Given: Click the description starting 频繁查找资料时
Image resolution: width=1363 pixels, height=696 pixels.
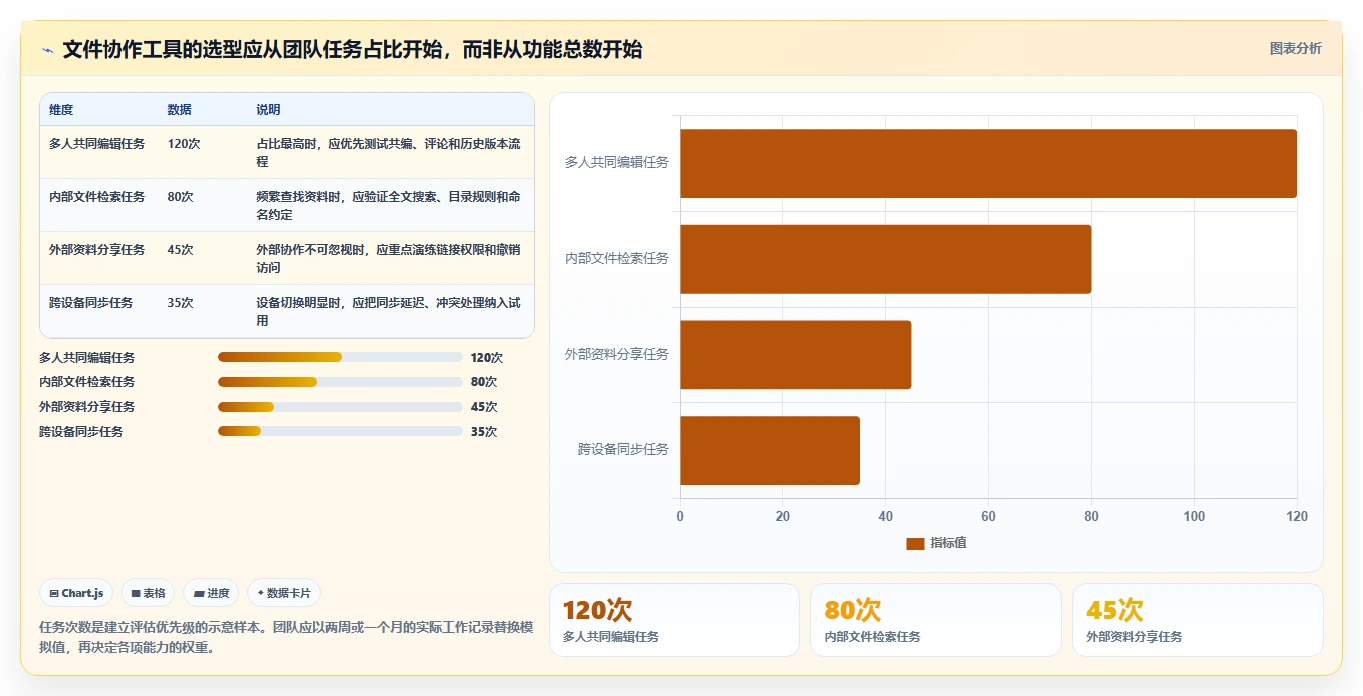Looking at the screenshot, I should click(x=389, y=206).
